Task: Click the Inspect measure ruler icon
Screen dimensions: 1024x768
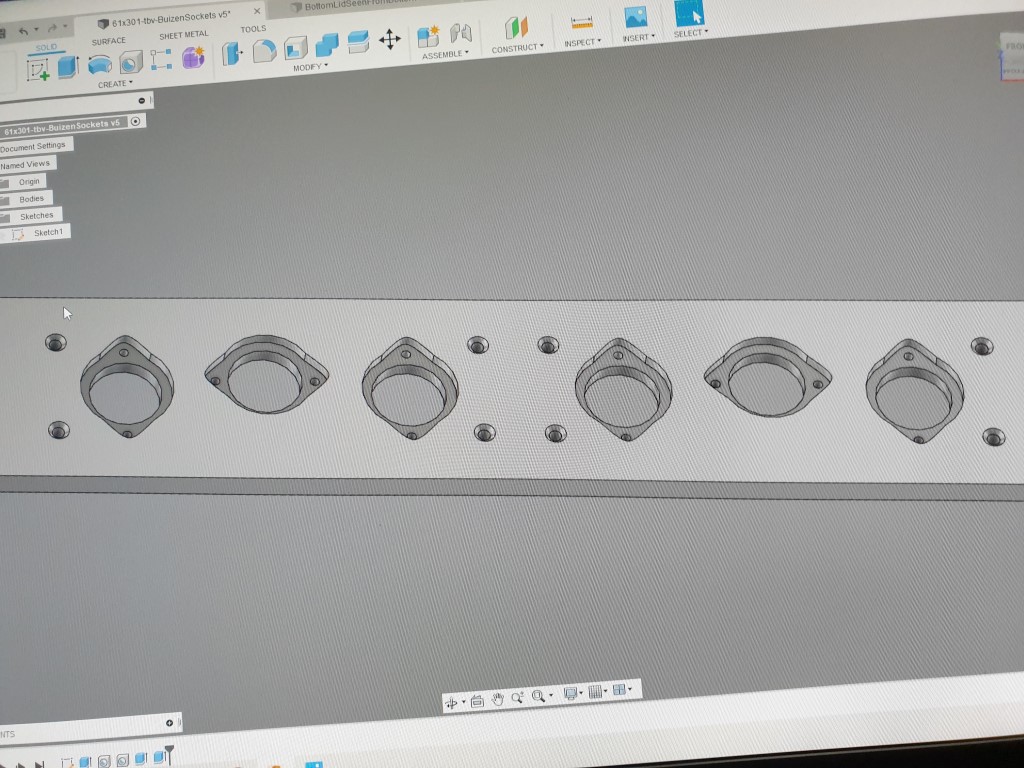Action: 581,23
